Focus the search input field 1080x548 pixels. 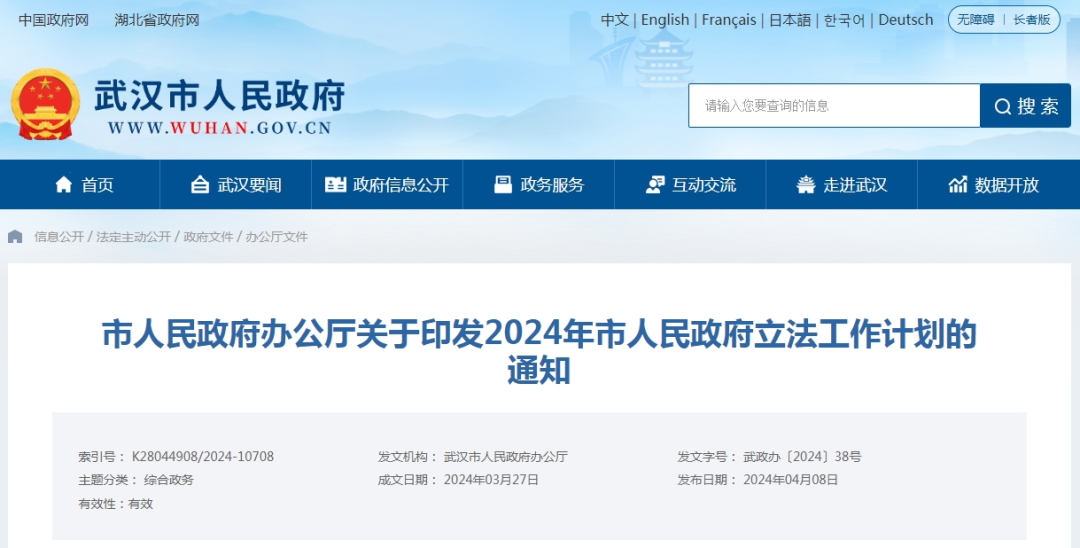coord(834,105)
